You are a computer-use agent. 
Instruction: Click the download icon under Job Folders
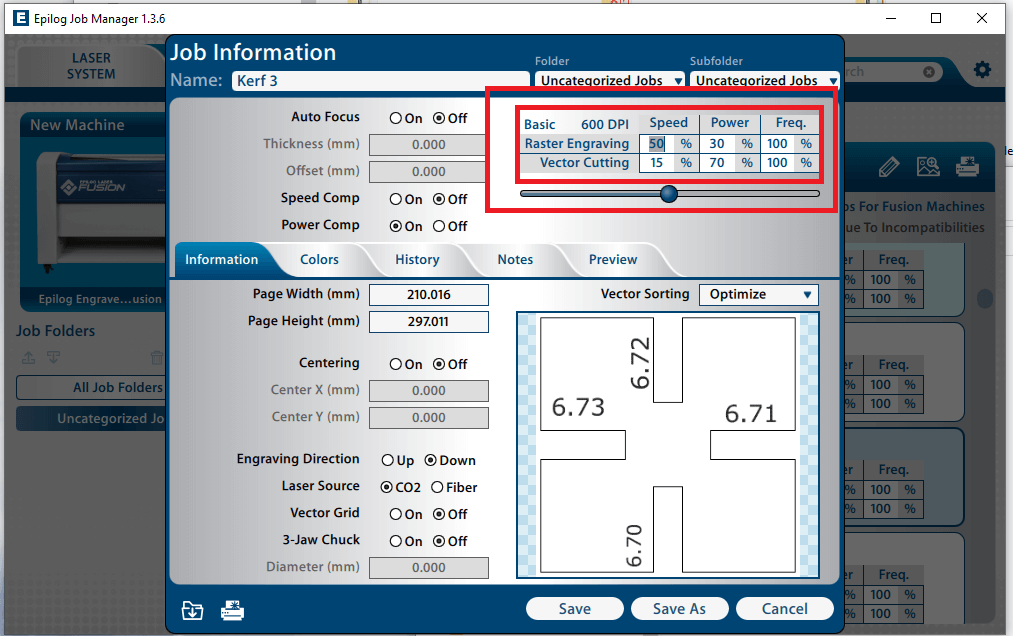click(x=54, y=357)
